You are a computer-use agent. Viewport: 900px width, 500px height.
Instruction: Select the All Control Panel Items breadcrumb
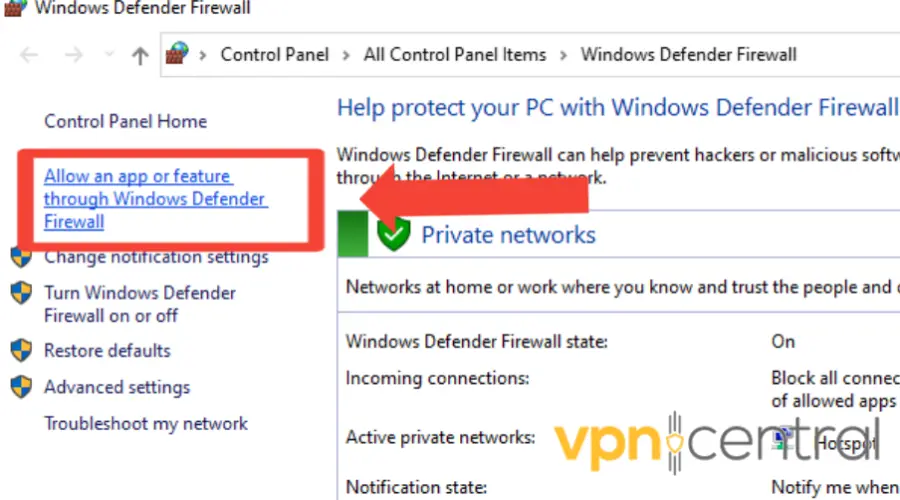coord(455,55)
